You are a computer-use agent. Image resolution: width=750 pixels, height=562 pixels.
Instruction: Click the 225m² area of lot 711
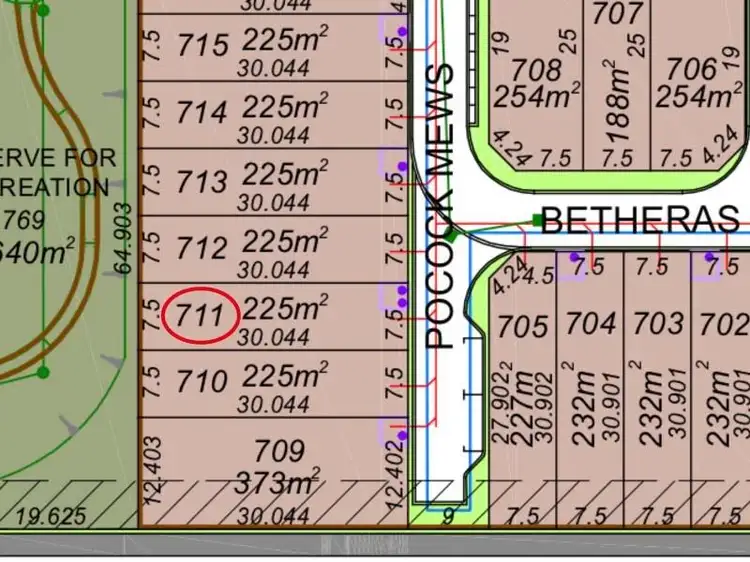285,308
